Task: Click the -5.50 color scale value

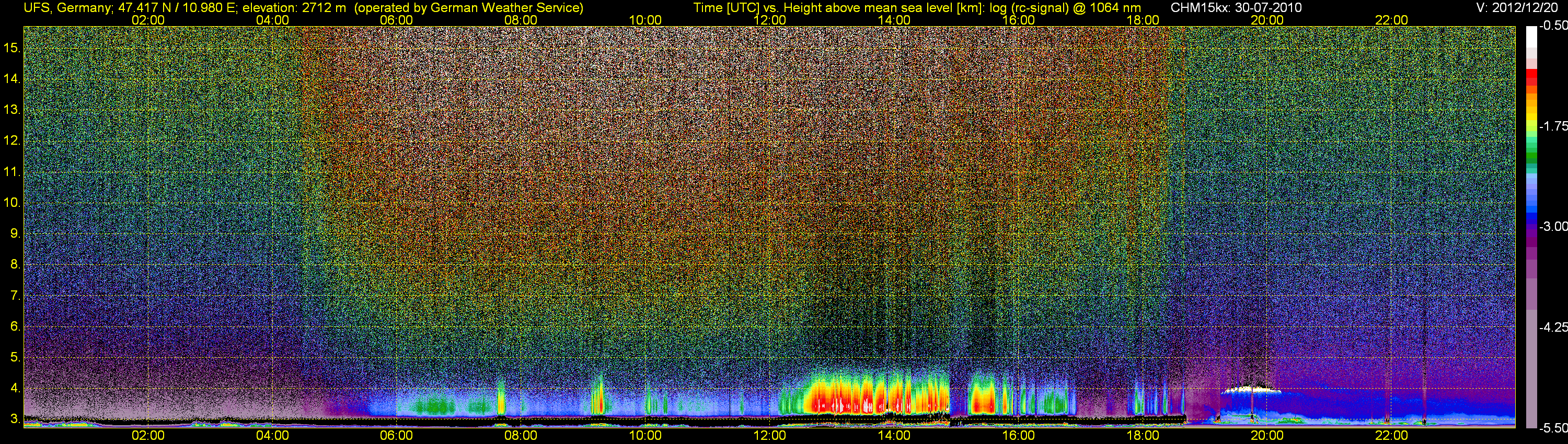Action: [x=1553, y=428]
